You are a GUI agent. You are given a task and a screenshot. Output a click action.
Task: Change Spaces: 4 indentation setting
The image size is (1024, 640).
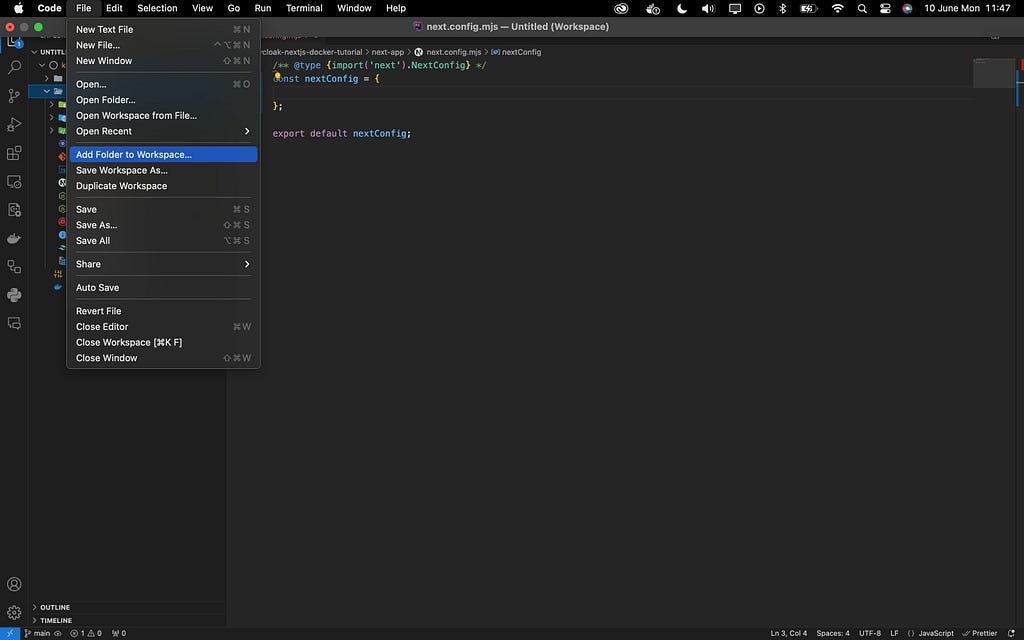[x=833, y=633]
